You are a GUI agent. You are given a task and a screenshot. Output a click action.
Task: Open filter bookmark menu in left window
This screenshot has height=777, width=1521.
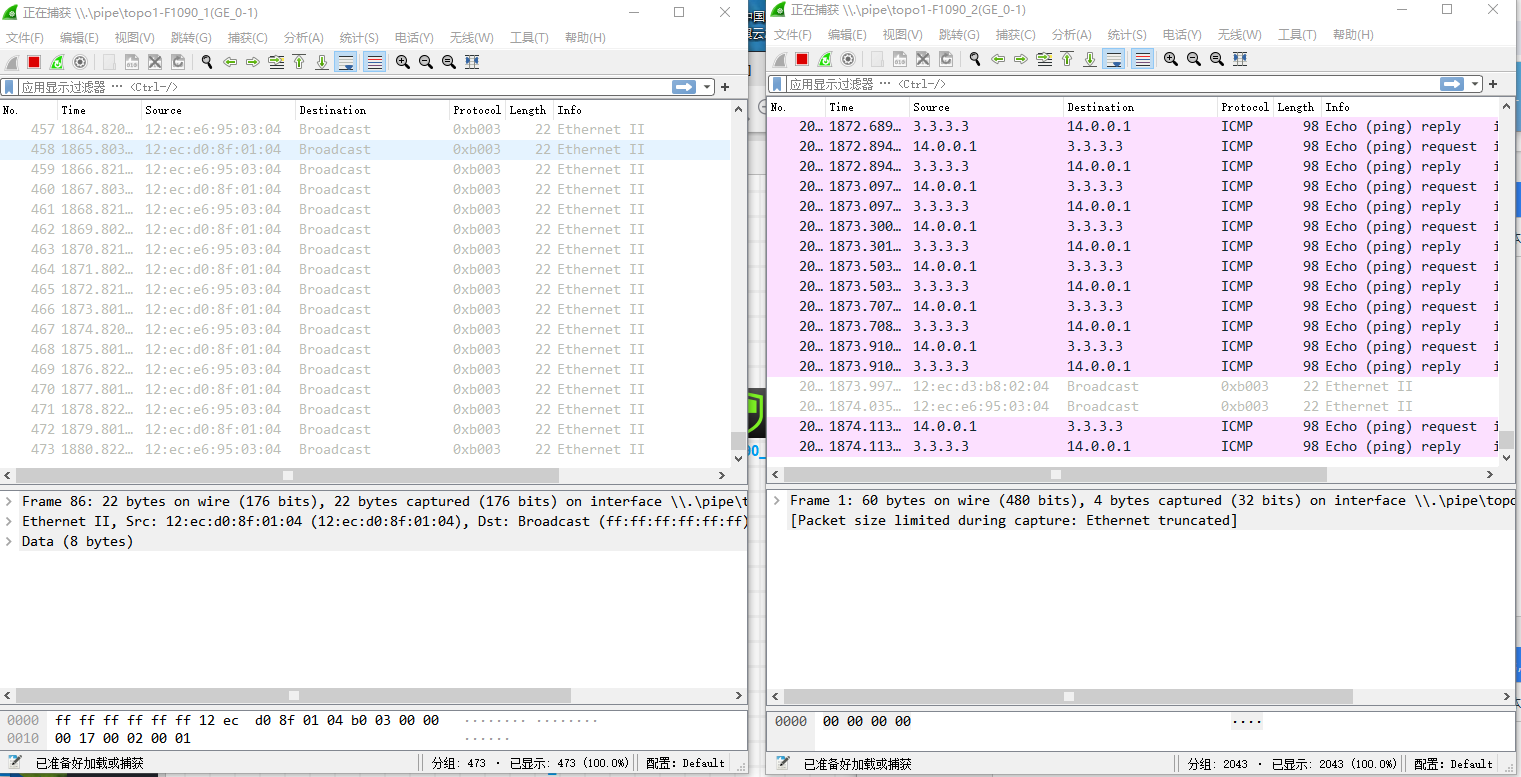9,87
